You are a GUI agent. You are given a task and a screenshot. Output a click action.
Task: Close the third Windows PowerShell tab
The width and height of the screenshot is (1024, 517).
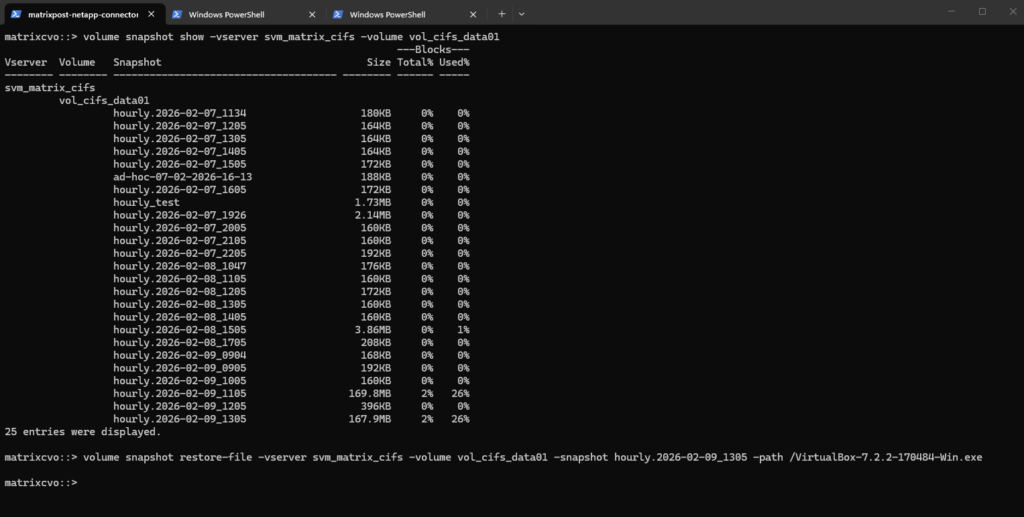pos(473,14)
